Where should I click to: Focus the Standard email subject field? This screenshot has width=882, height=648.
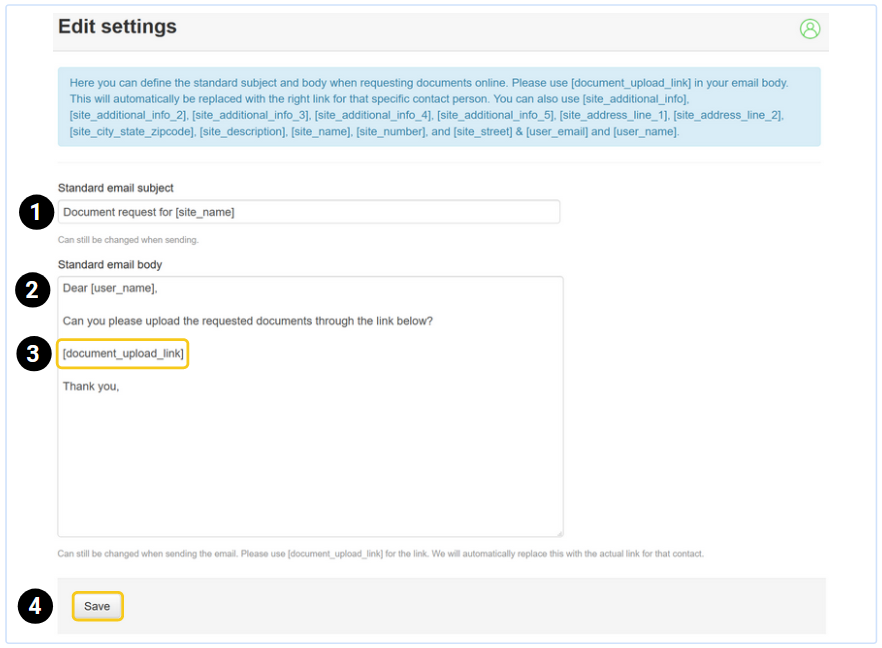pos(308,212)
